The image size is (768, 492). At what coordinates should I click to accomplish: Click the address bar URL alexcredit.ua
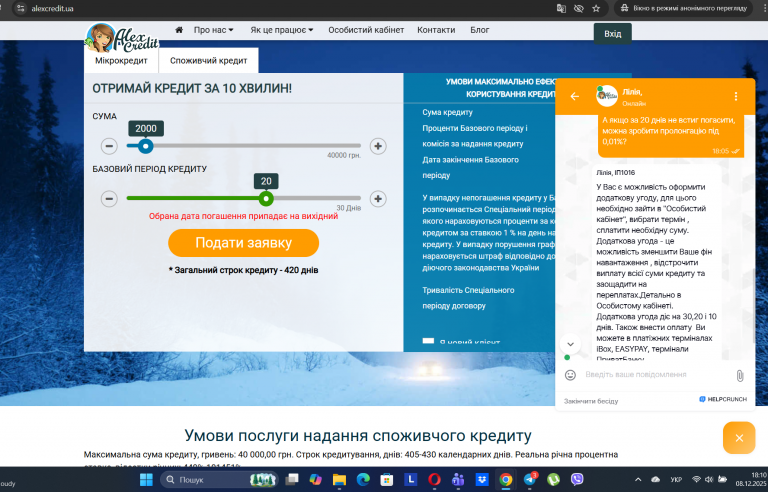(52, 8)
